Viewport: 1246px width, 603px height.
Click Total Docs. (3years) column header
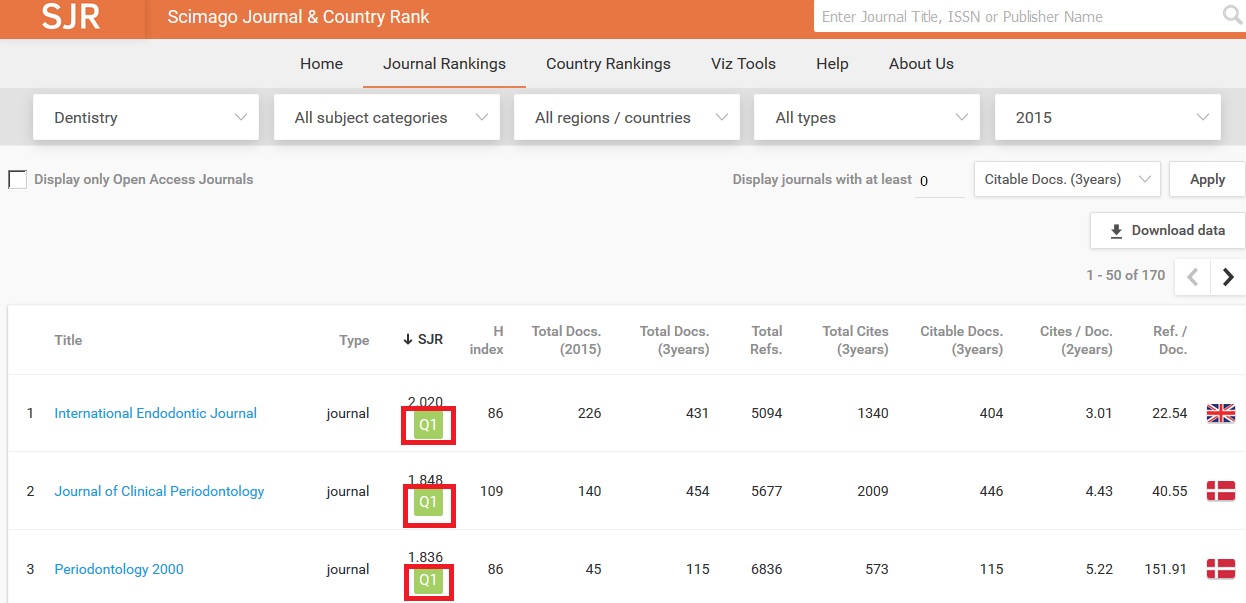674,340
